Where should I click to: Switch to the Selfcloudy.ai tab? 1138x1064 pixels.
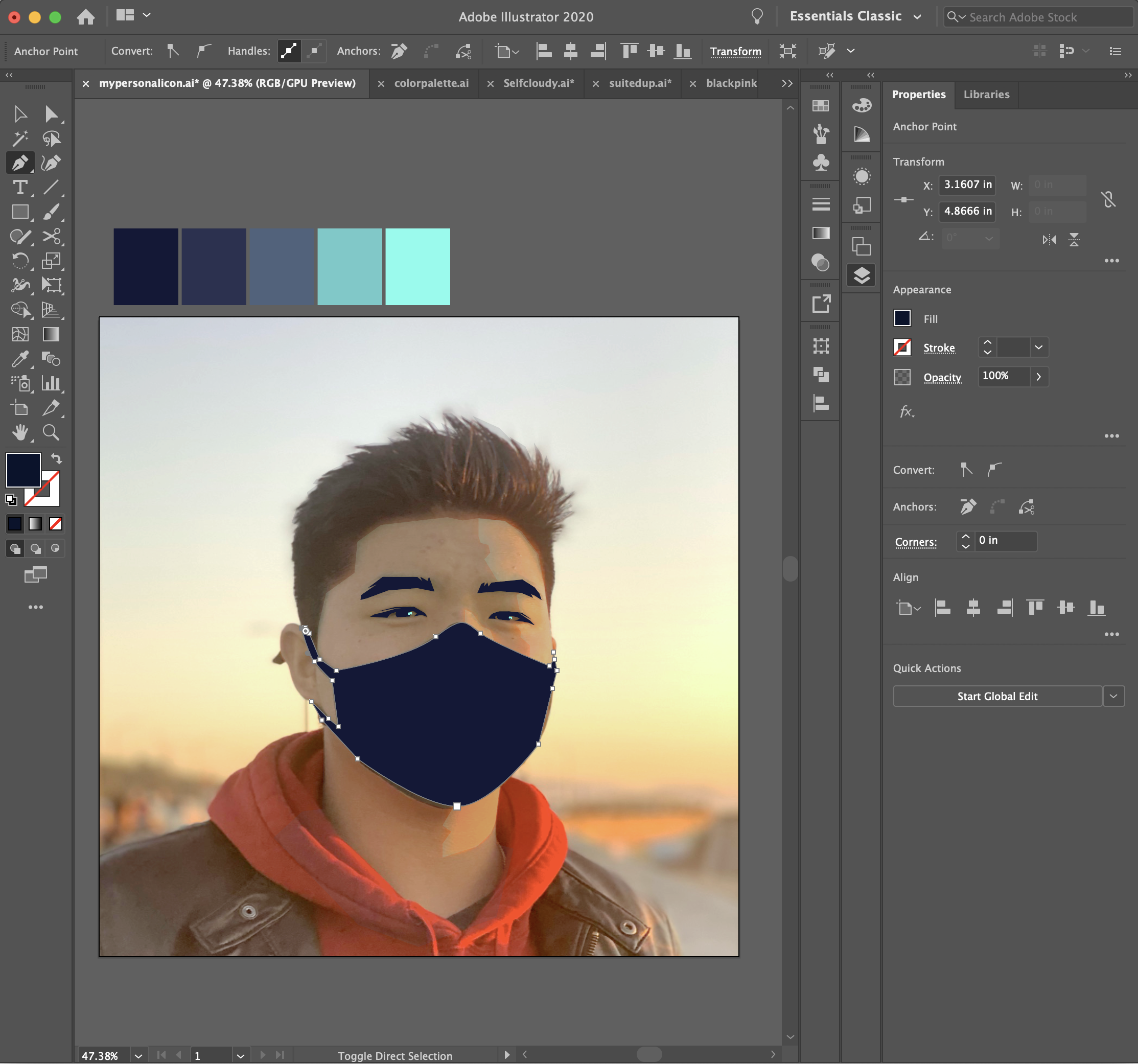click(539, 83)
